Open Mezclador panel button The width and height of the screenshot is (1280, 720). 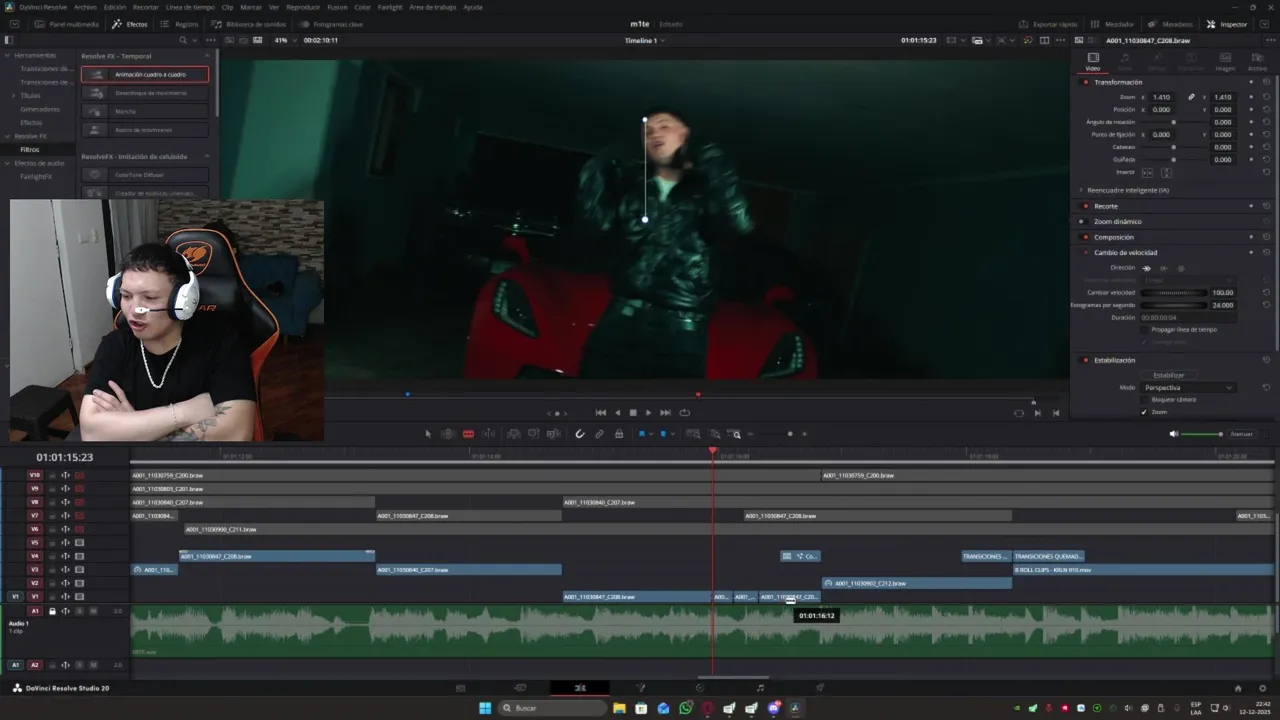(1112, 24)
